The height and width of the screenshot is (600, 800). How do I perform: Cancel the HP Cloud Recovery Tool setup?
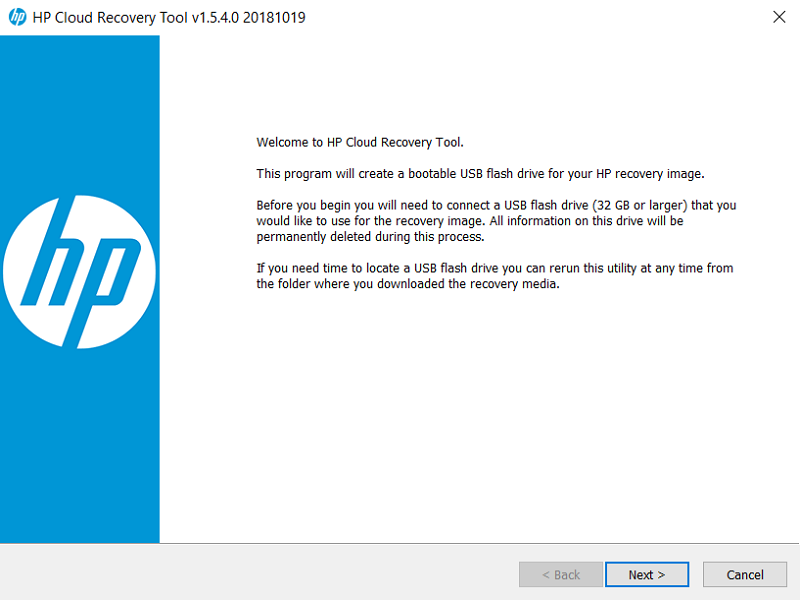click(x=744, y=574)
